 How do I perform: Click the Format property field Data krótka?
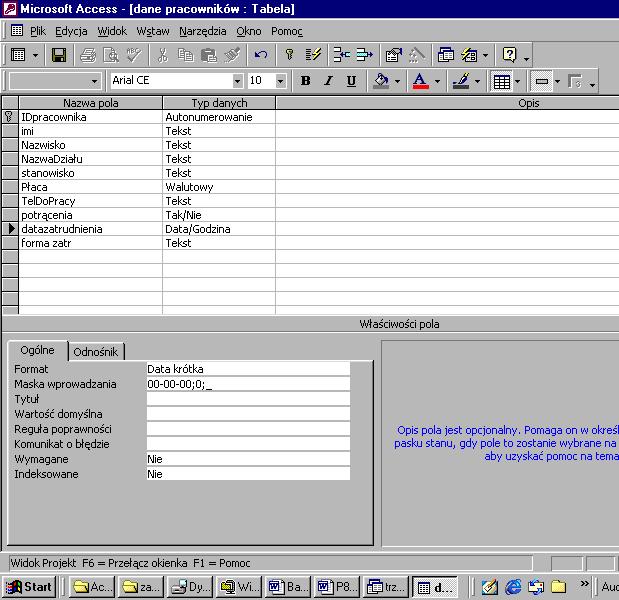tap(248, 369)
